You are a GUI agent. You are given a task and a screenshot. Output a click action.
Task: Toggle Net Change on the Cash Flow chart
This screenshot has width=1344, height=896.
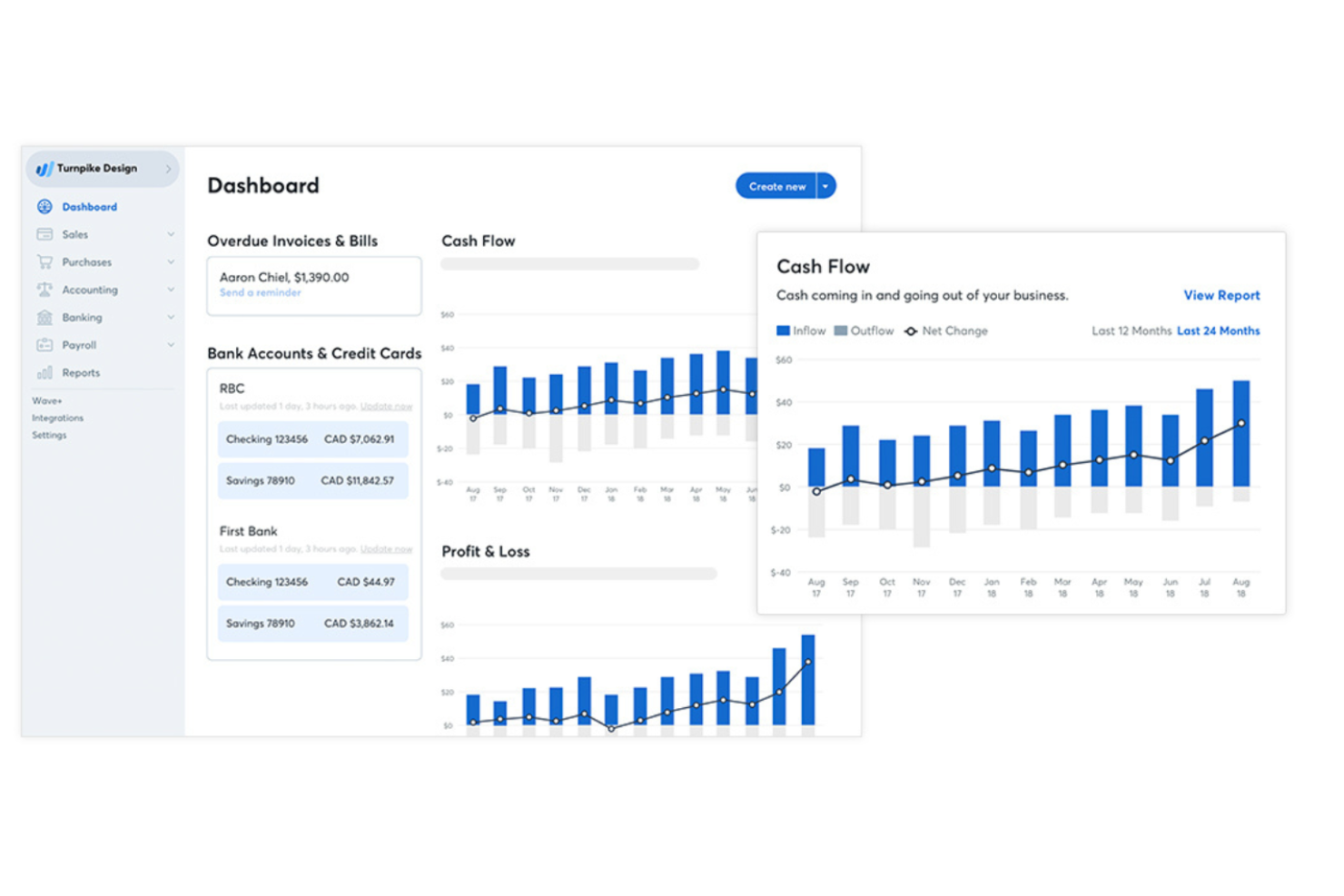point(945,330)
